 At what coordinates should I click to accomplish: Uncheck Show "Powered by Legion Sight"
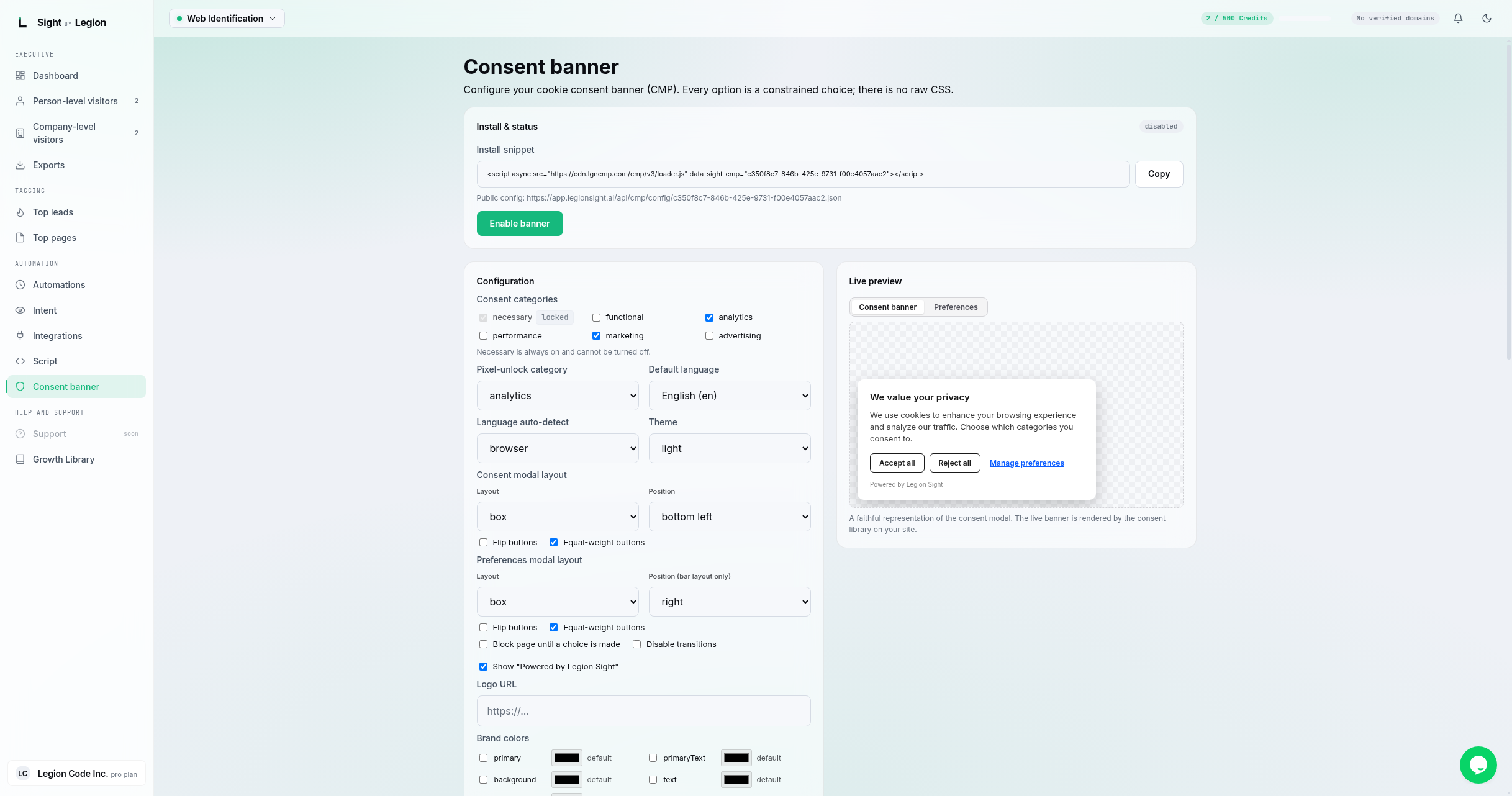click(483, 667)
